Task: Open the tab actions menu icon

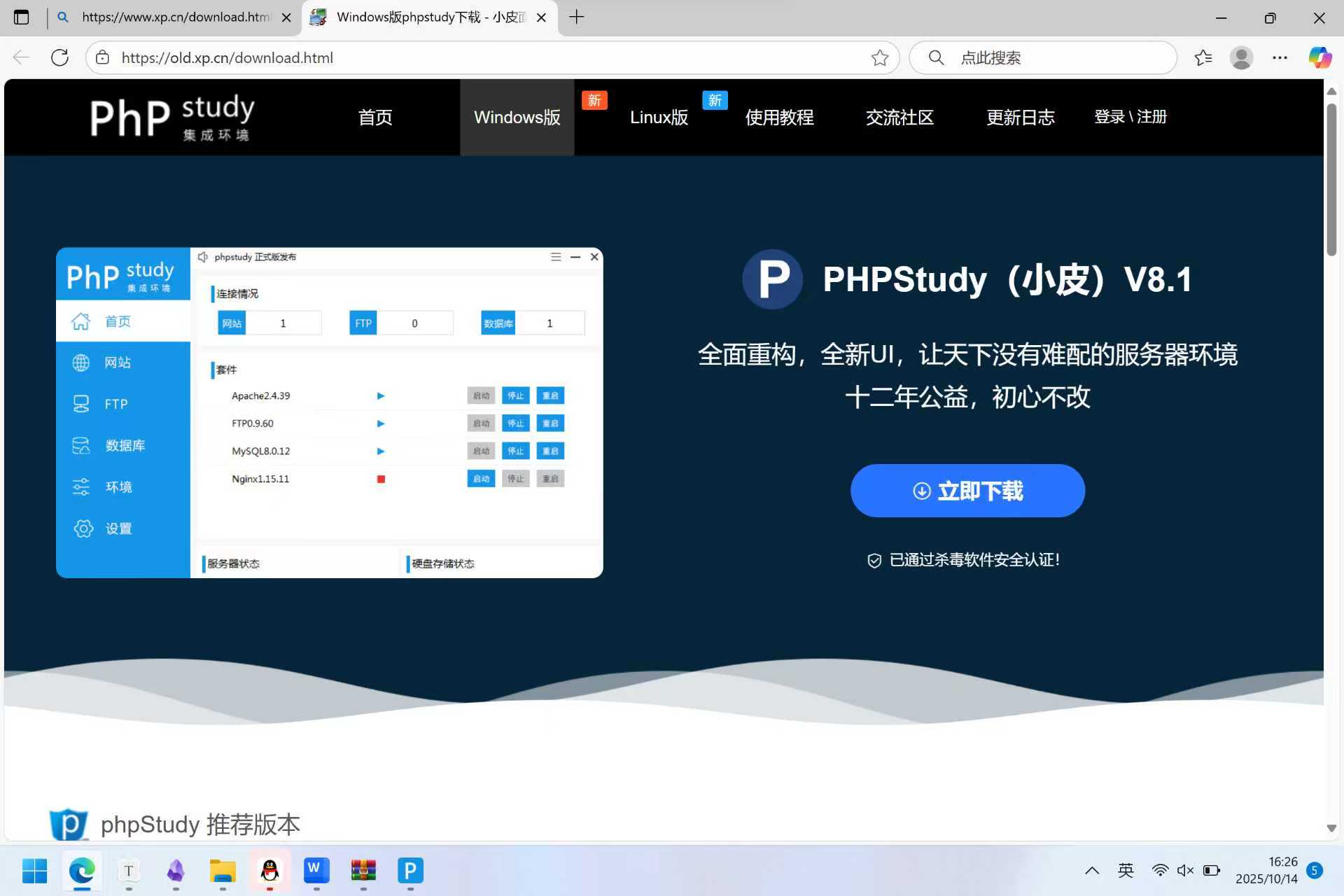Action: [x=22, y=17]
